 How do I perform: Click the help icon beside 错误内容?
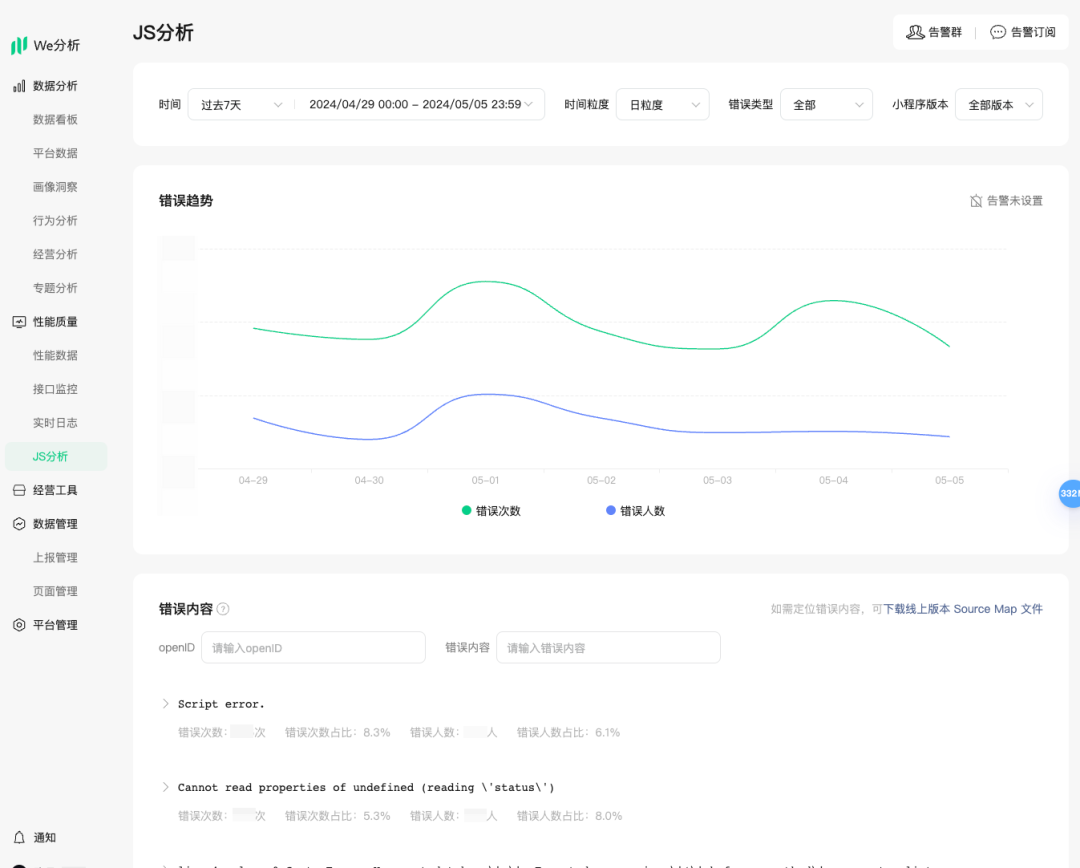pos(223,609)
